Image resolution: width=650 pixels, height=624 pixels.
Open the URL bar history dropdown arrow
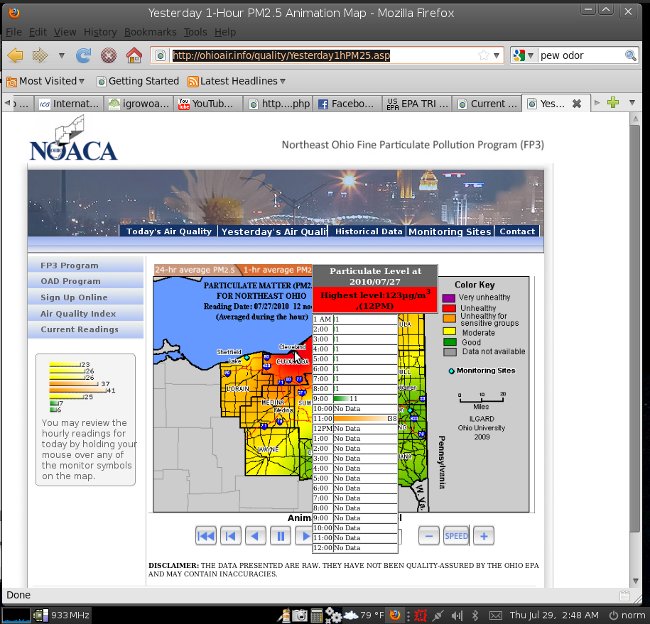(497, 55)
